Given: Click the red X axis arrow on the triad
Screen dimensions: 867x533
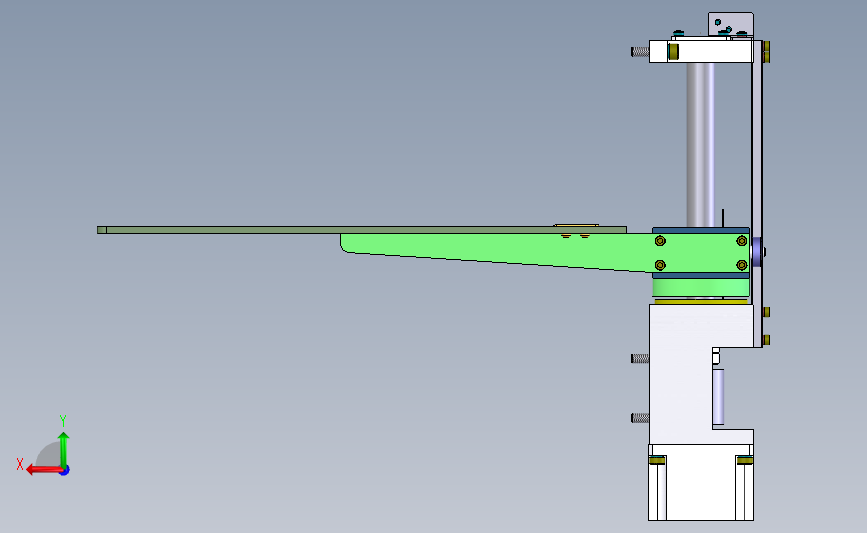Looking at the screenshot, I should 43,470.
